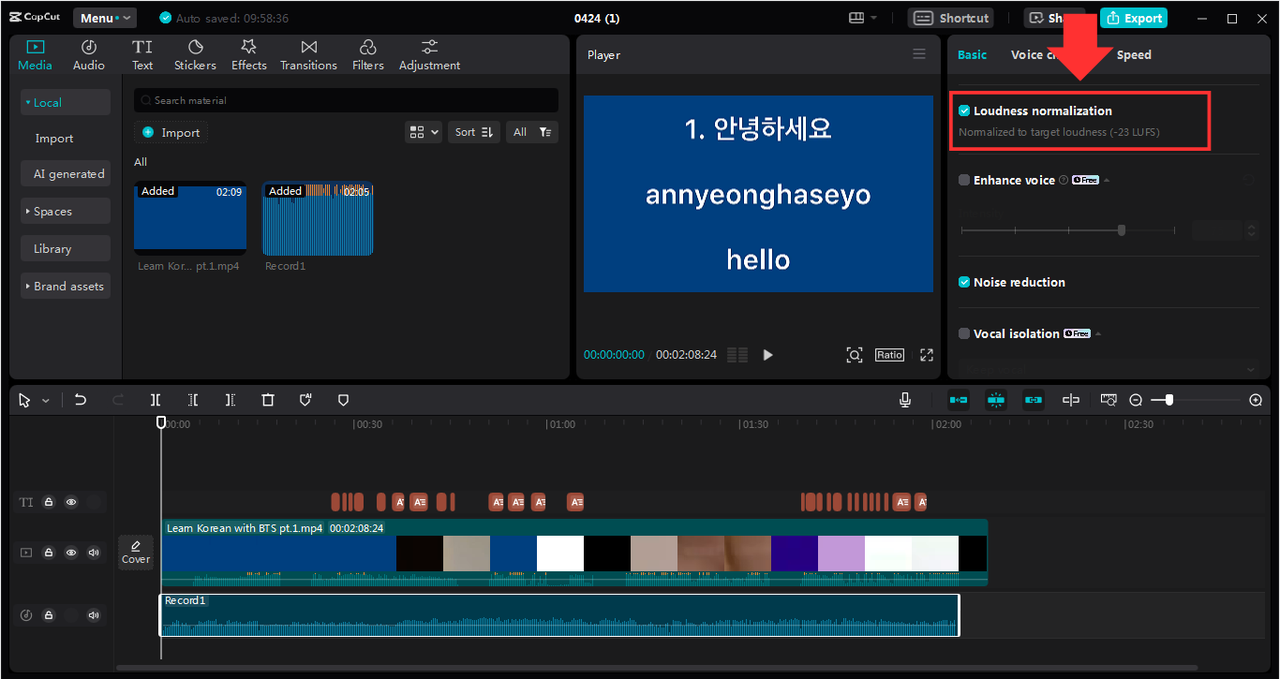Click the Delete left trim tool

[x=193, y=400]
